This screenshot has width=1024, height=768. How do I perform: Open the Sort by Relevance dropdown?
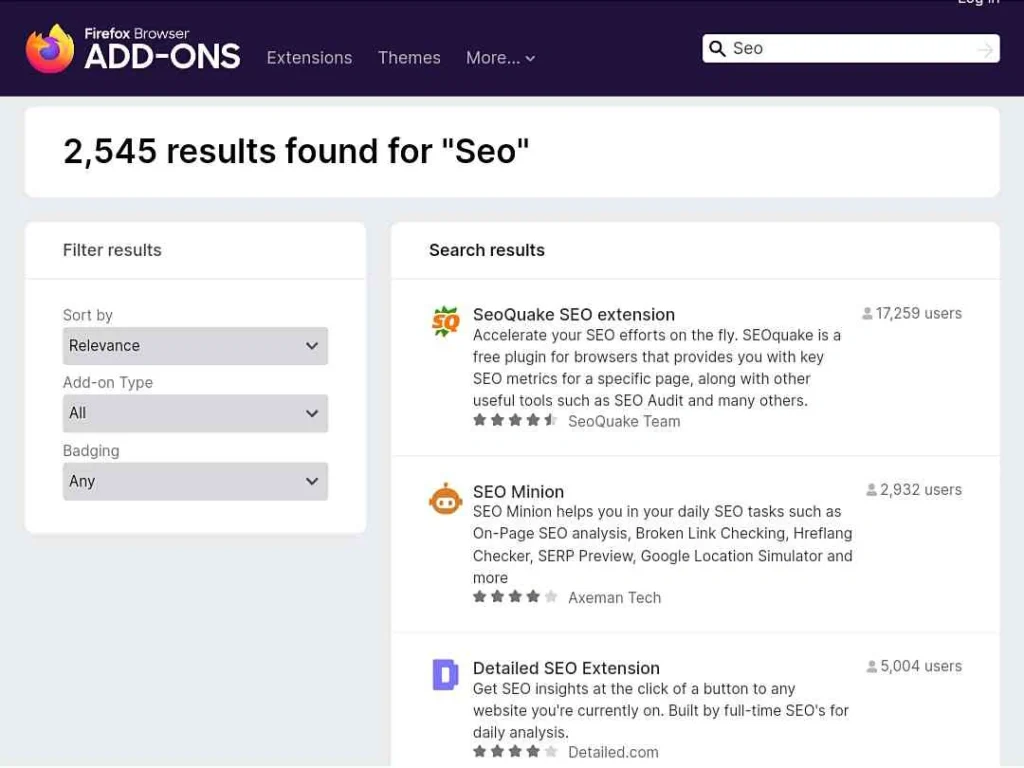pyautogui.click(x=195, y=346)
